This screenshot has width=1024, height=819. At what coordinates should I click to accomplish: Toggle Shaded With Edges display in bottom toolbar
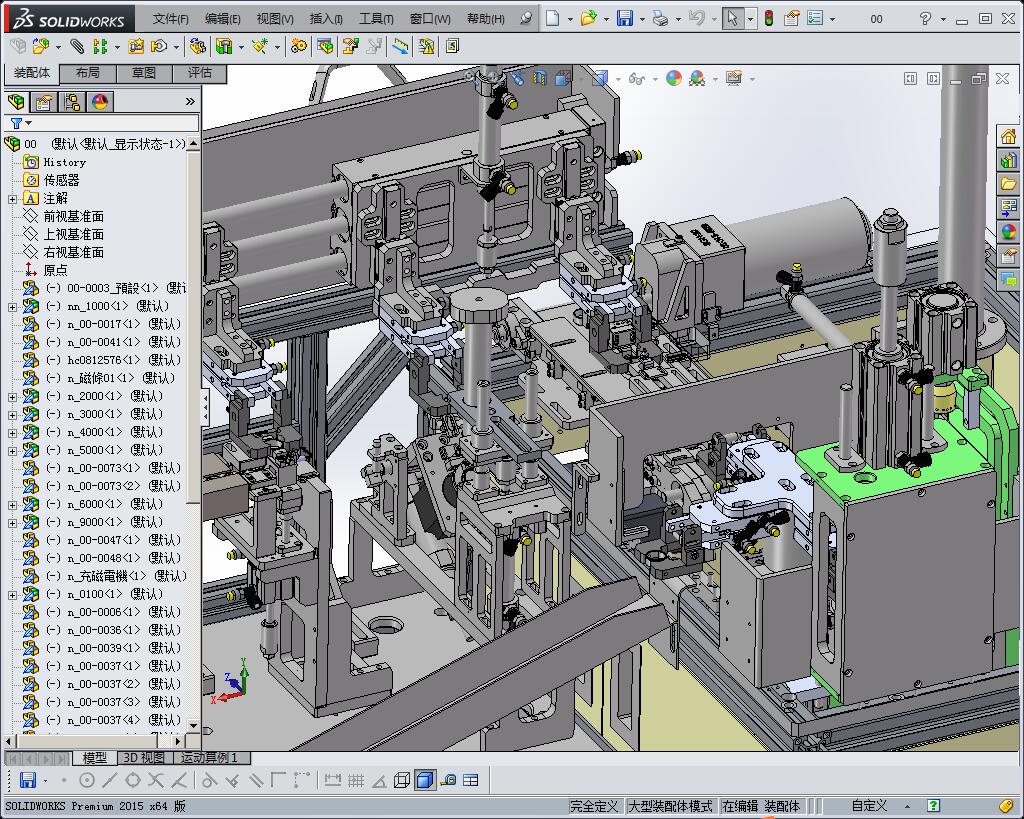click(x=424, y=780)
